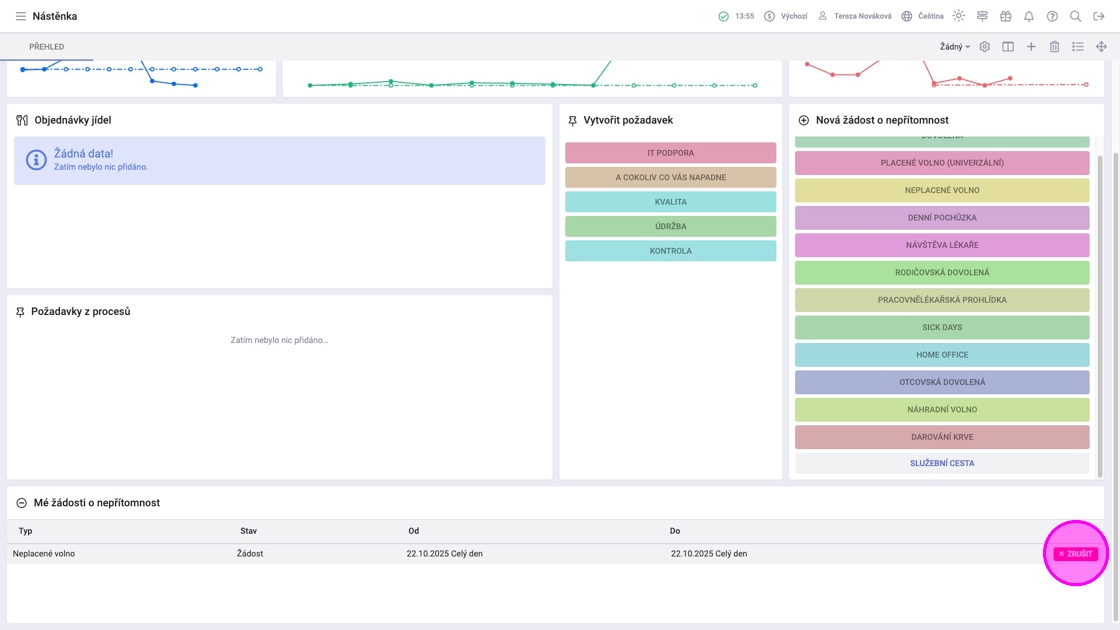Click the 13:55 time display
Viewport: 1120px width, 630px height.
(x=744, y=16)
